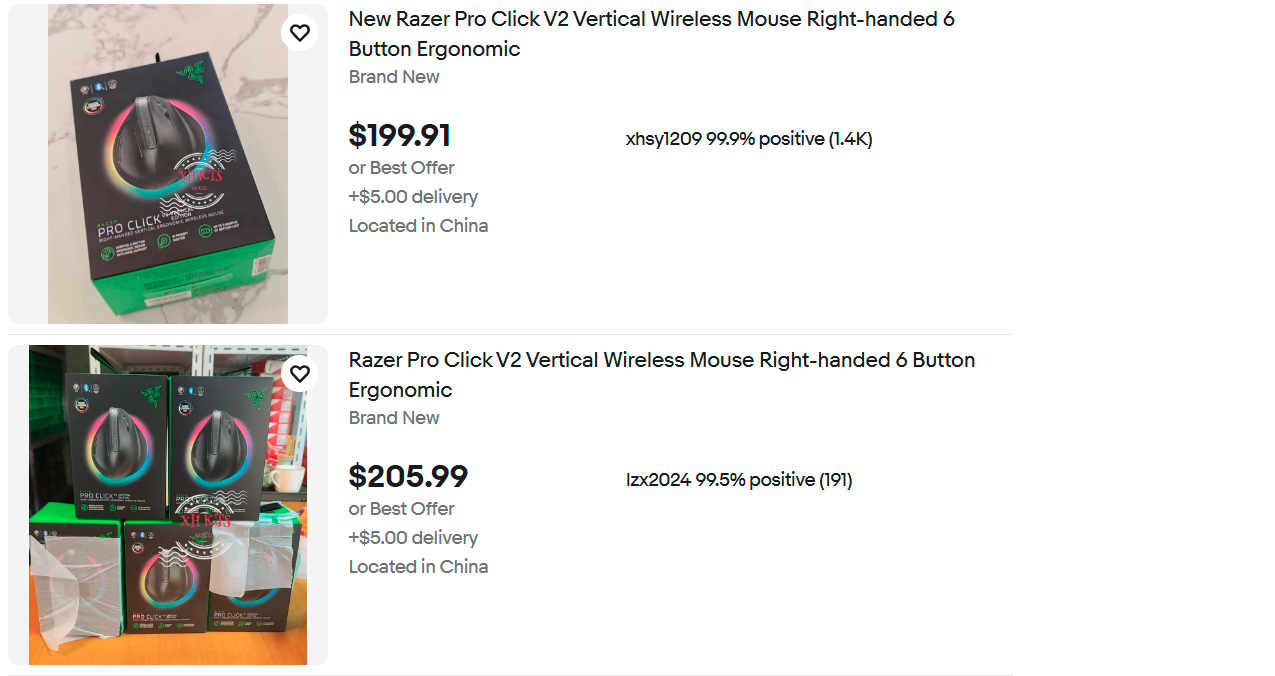Open the single Razer box product photo
Viewport: 1275px width, 676px height.
tap(168, 164)
